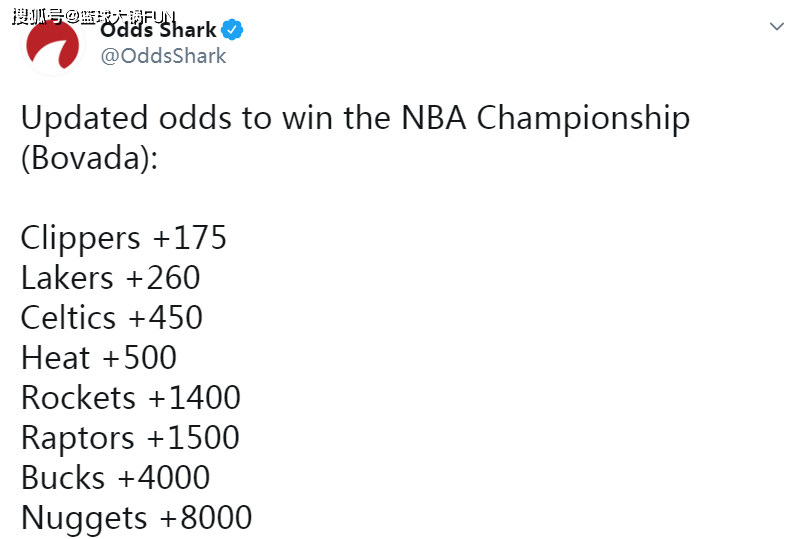Open the Odds Shark profile avatar

[x=52, y=44]
